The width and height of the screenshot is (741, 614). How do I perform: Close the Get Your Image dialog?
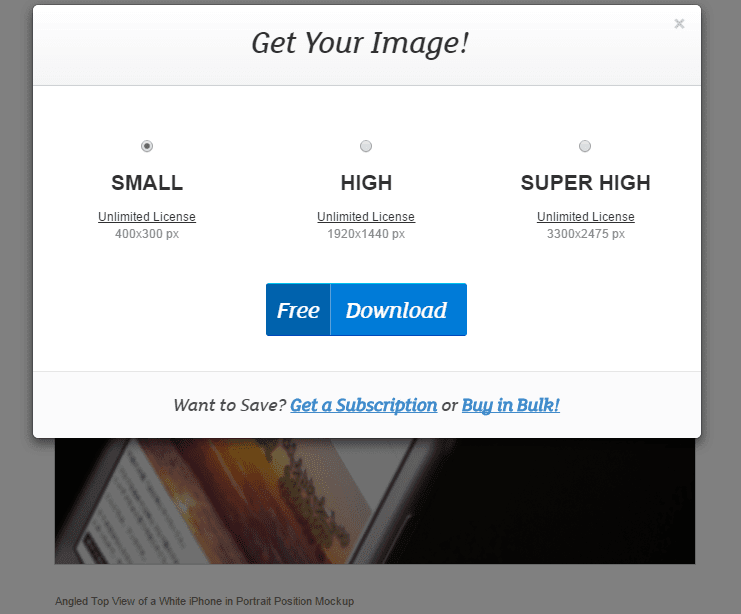click(x=679, y=24)
